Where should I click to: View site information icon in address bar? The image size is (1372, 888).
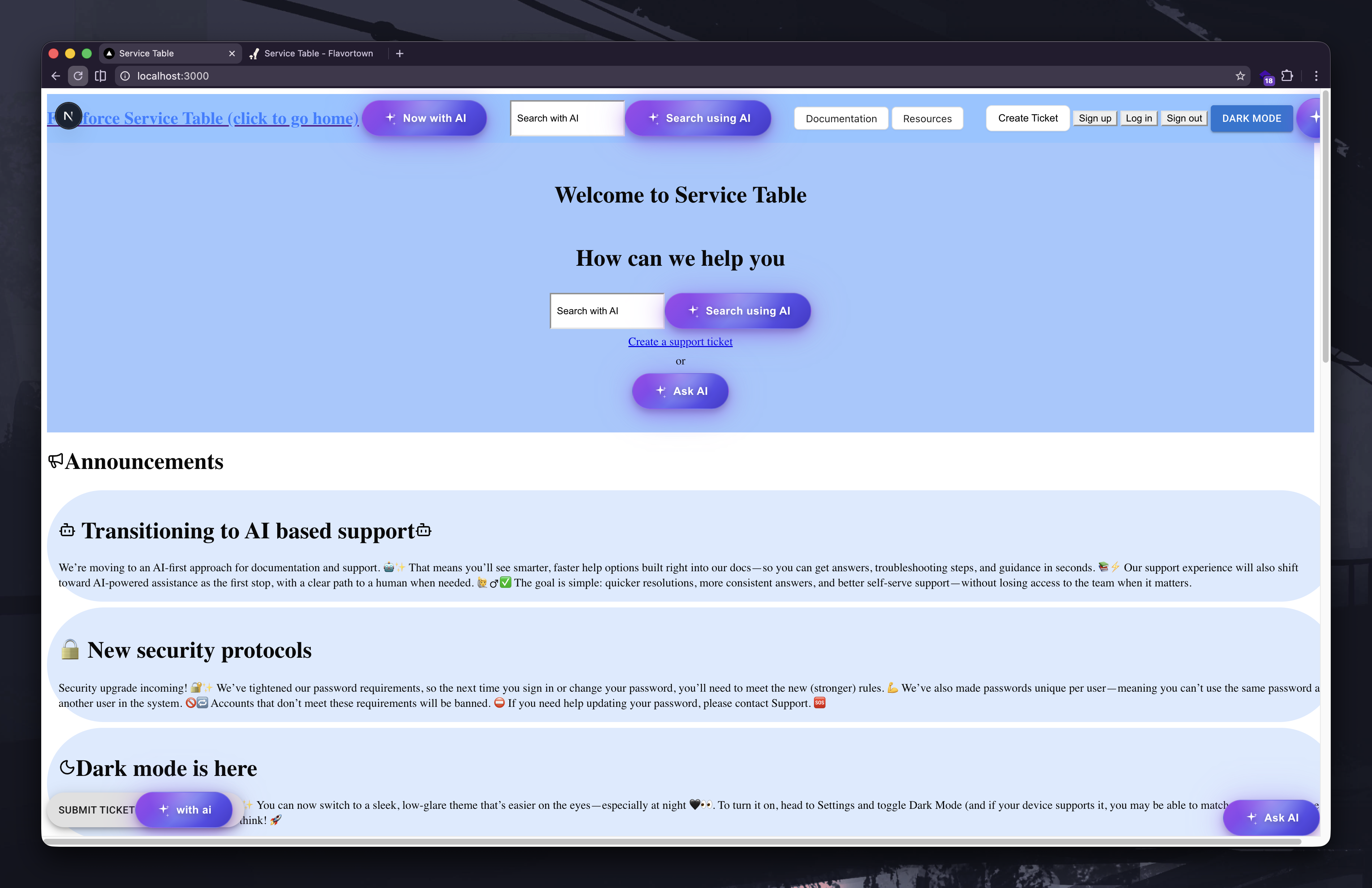125,76
